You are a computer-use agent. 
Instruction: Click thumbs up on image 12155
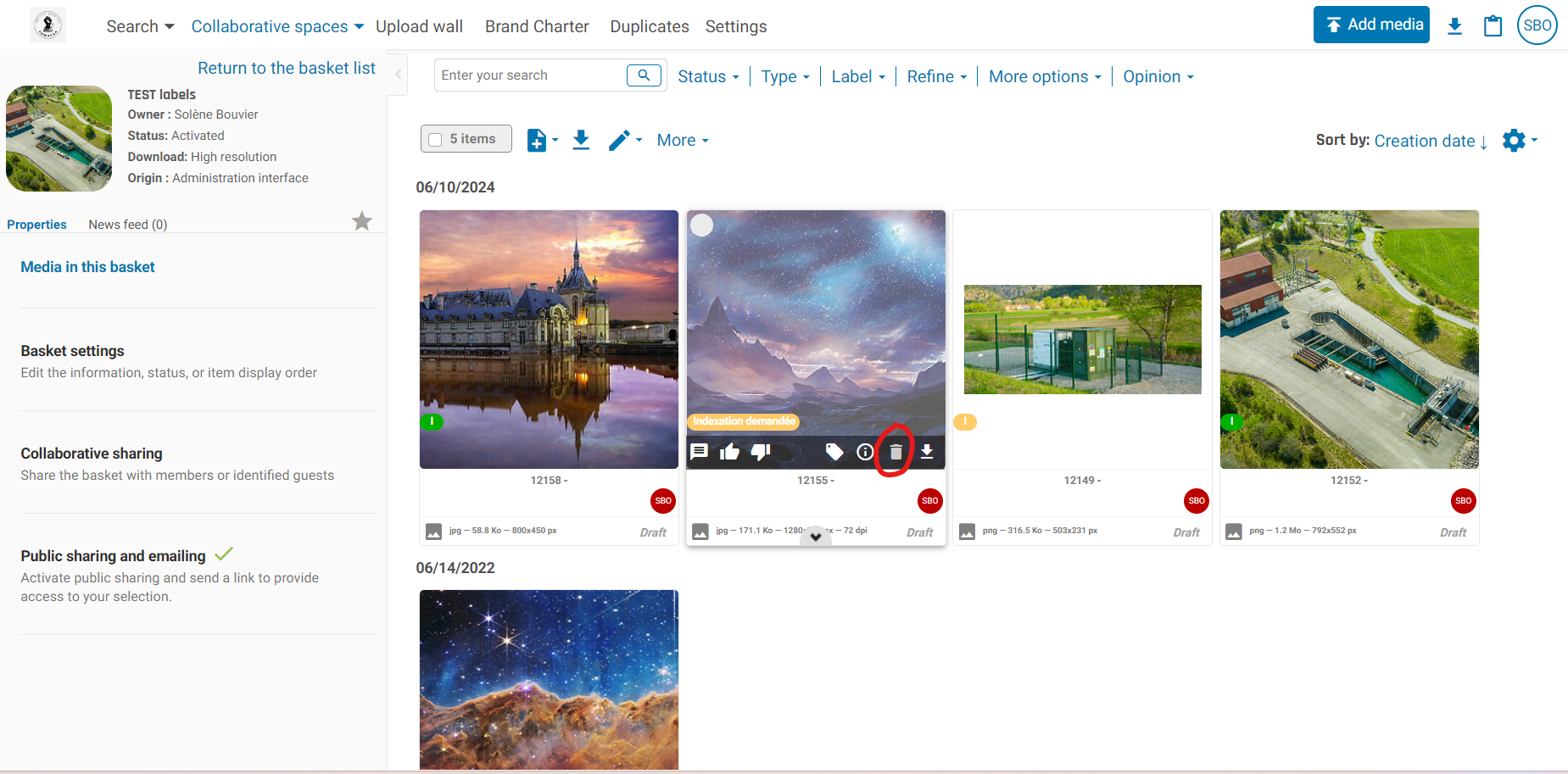(x=729, y=452)
